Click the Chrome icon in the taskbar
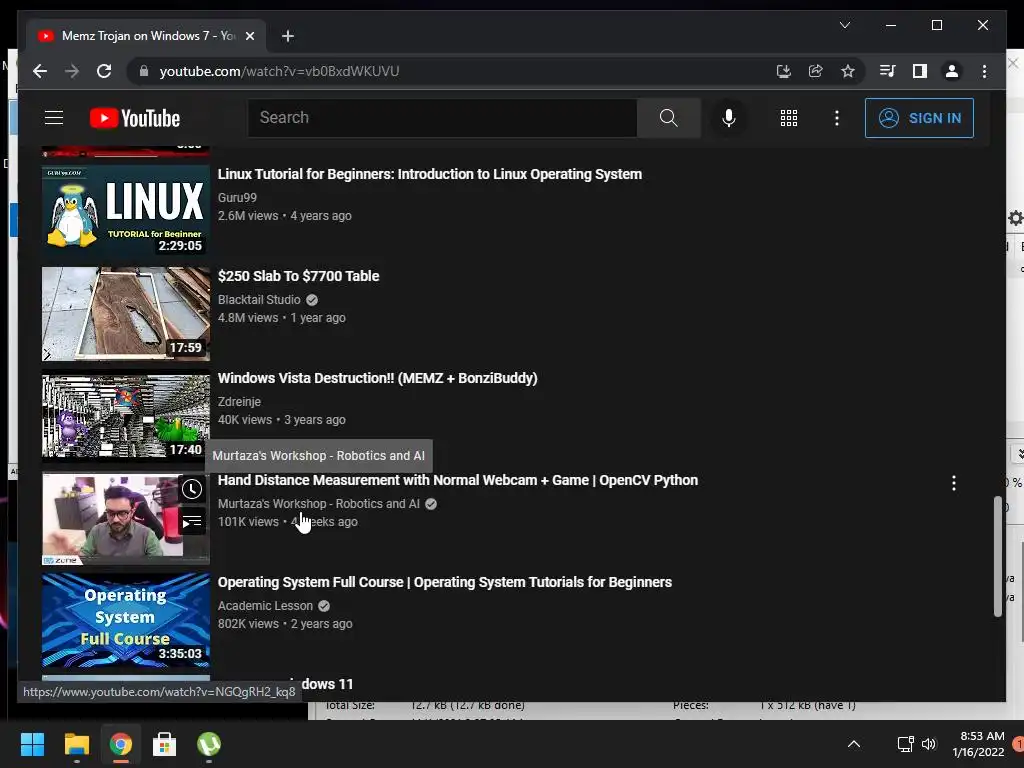 [x=120, y=744]
